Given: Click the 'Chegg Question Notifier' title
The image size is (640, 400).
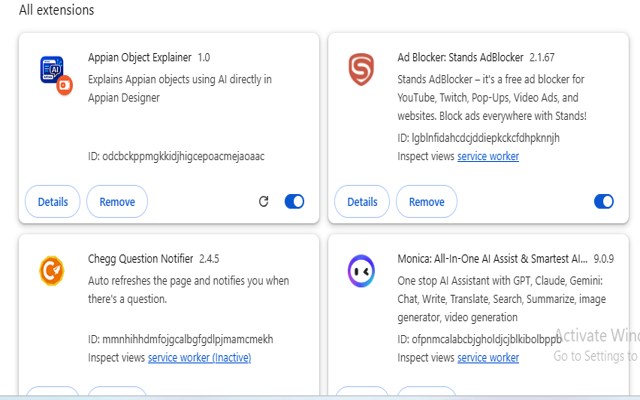Looking at the screenshot, I should [x=140, y=259].
